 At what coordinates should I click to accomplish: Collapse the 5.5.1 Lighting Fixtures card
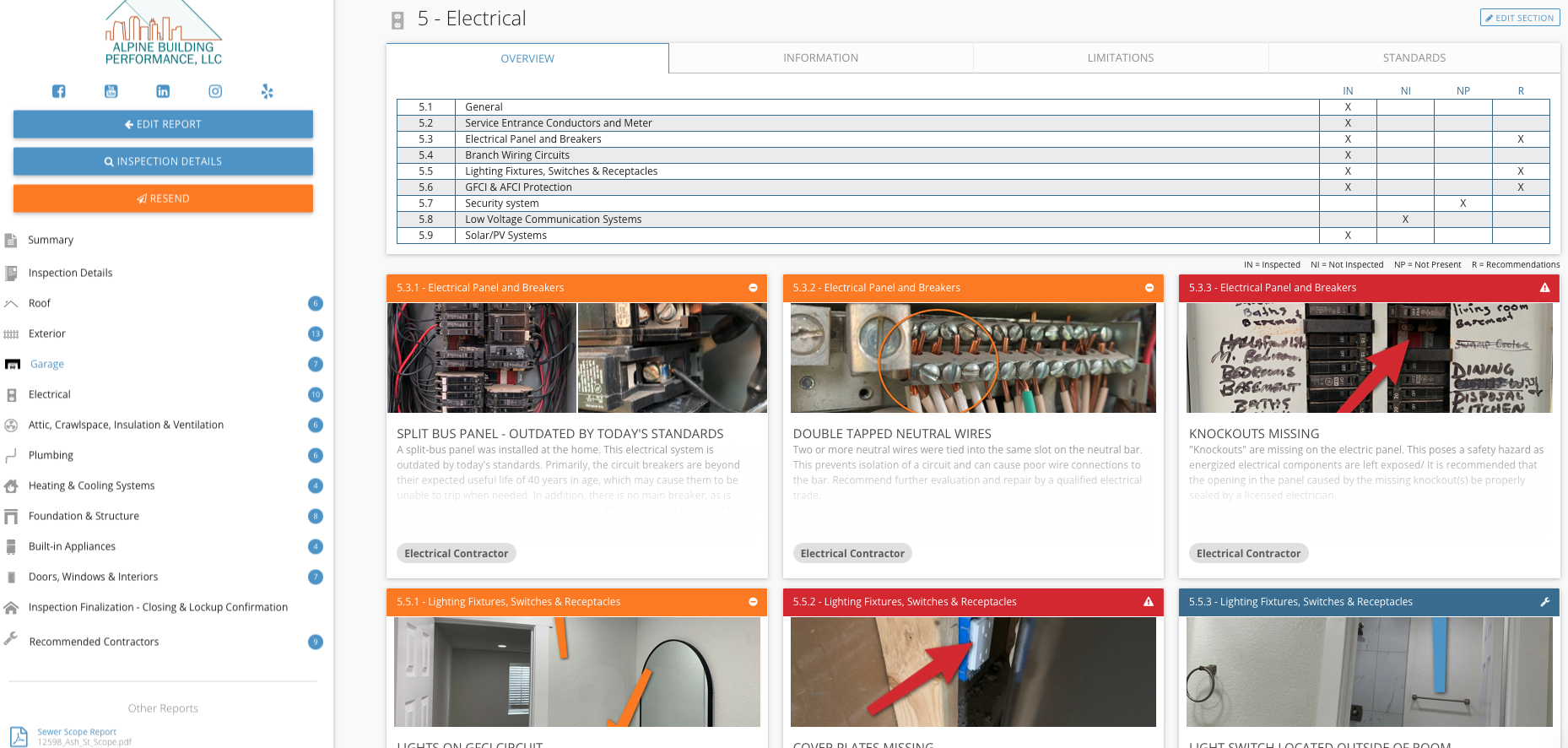tap(753, 602)
